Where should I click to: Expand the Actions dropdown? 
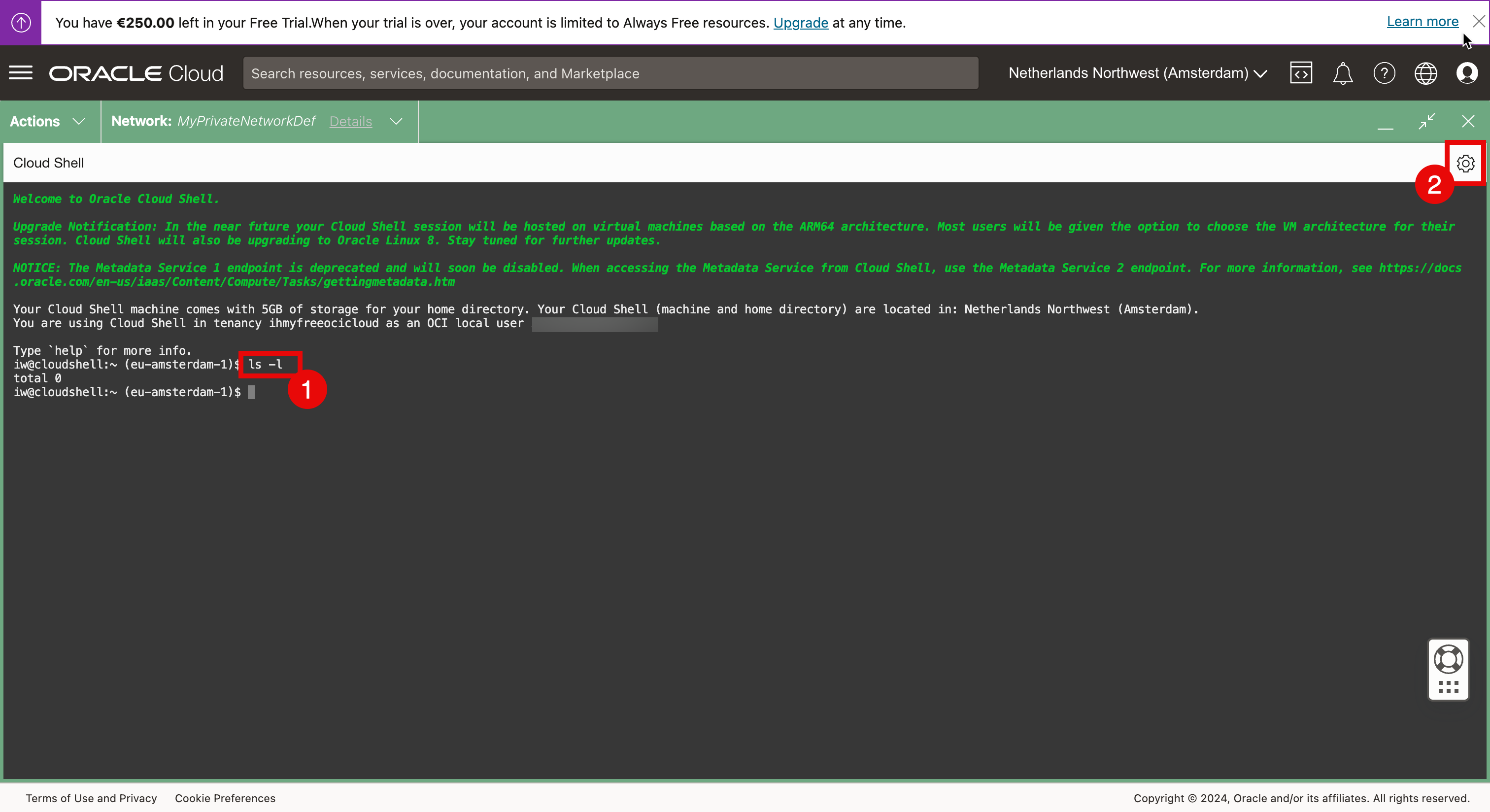pyautogui.click(x=47, y=121)
